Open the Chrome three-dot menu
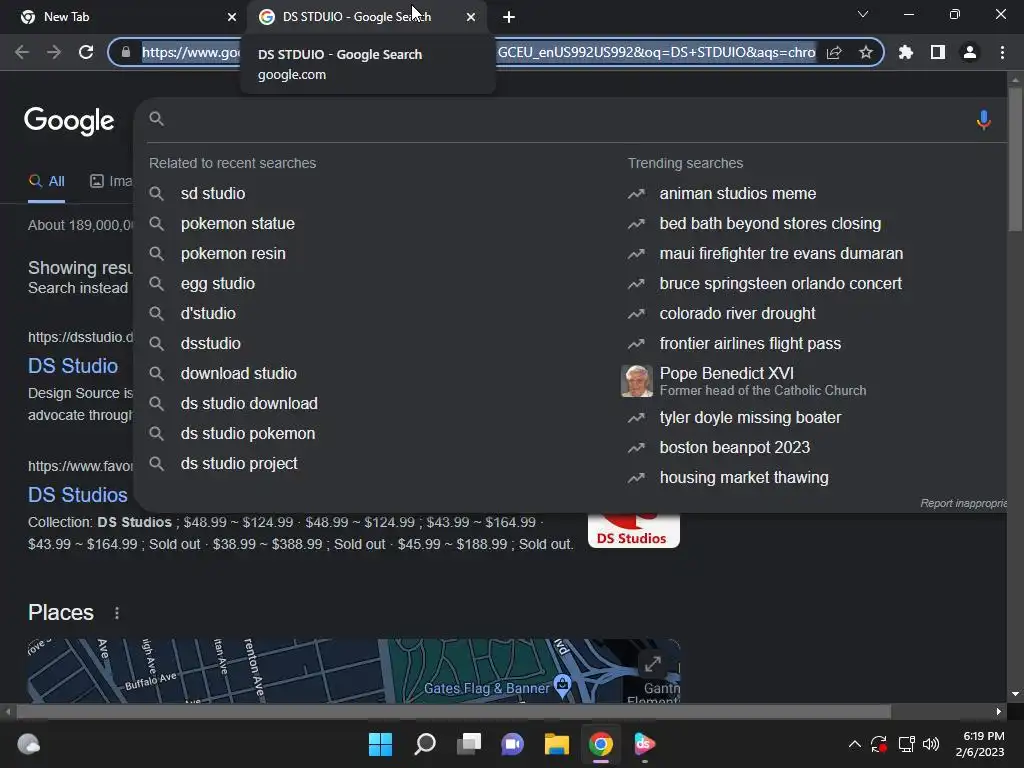Viewport: 1024px width, 768px height. point(1002,52)
